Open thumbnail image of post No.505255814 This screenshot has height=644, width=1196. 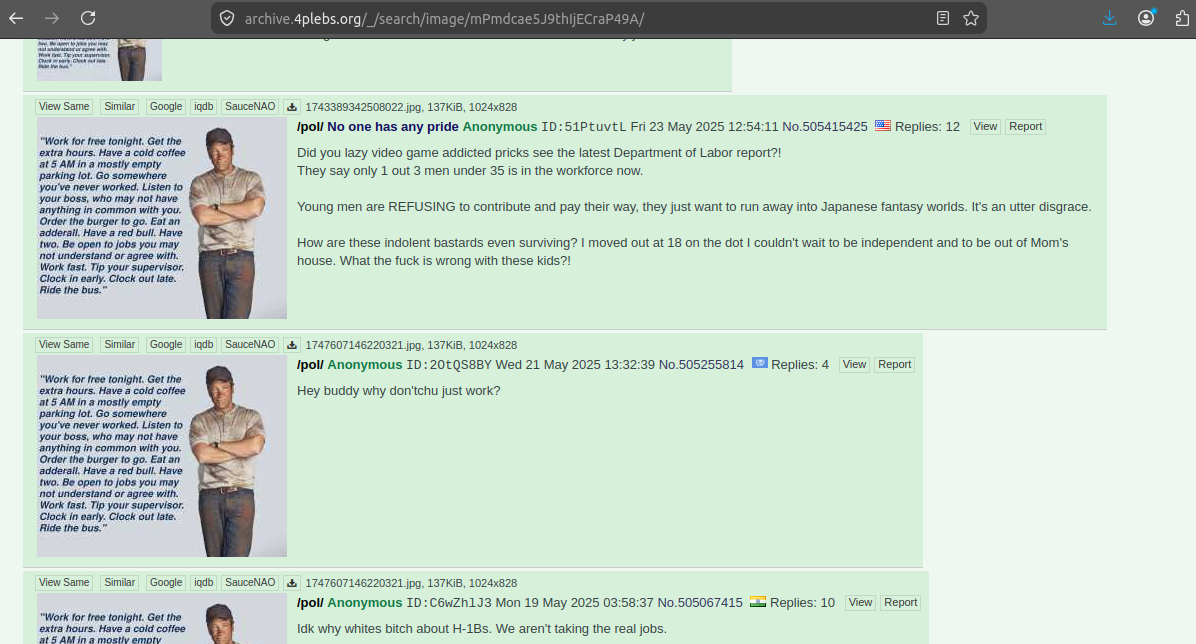[x=162, y=456]
